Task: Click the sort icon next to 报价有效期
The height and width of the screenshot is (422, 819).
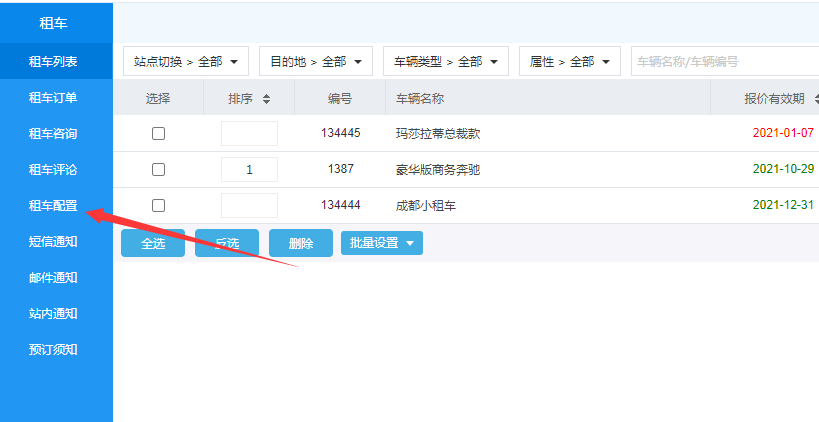Action: (816, 99)
